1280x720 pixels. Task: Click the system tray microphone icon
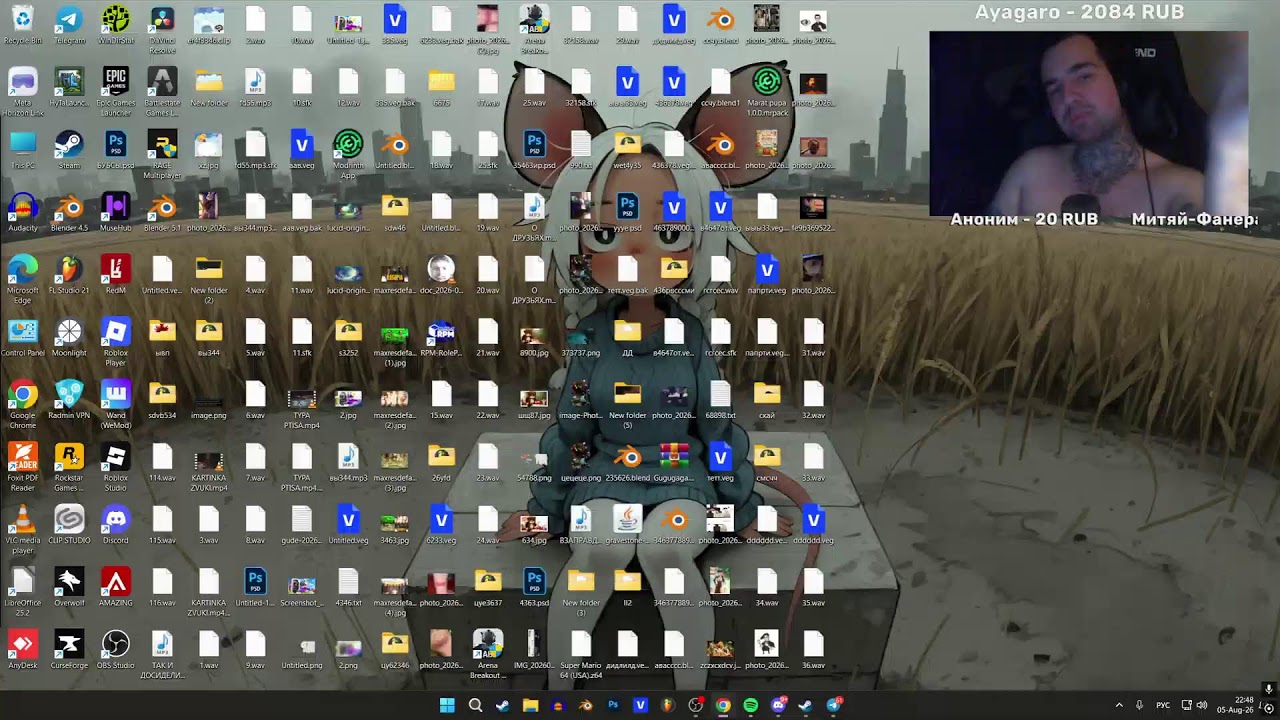(x=1139, y=705)
